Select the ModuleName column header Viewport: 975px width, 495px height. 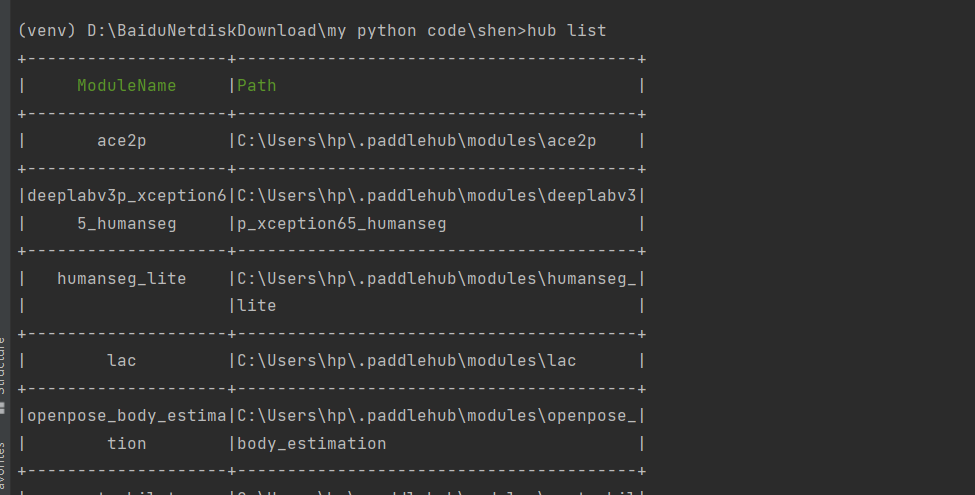[127, 86]
